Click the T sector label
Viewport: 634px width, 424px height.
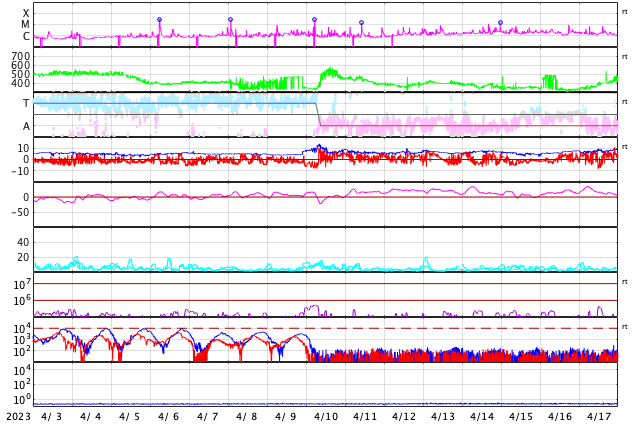pyautogui.click(x=26, y=103)
